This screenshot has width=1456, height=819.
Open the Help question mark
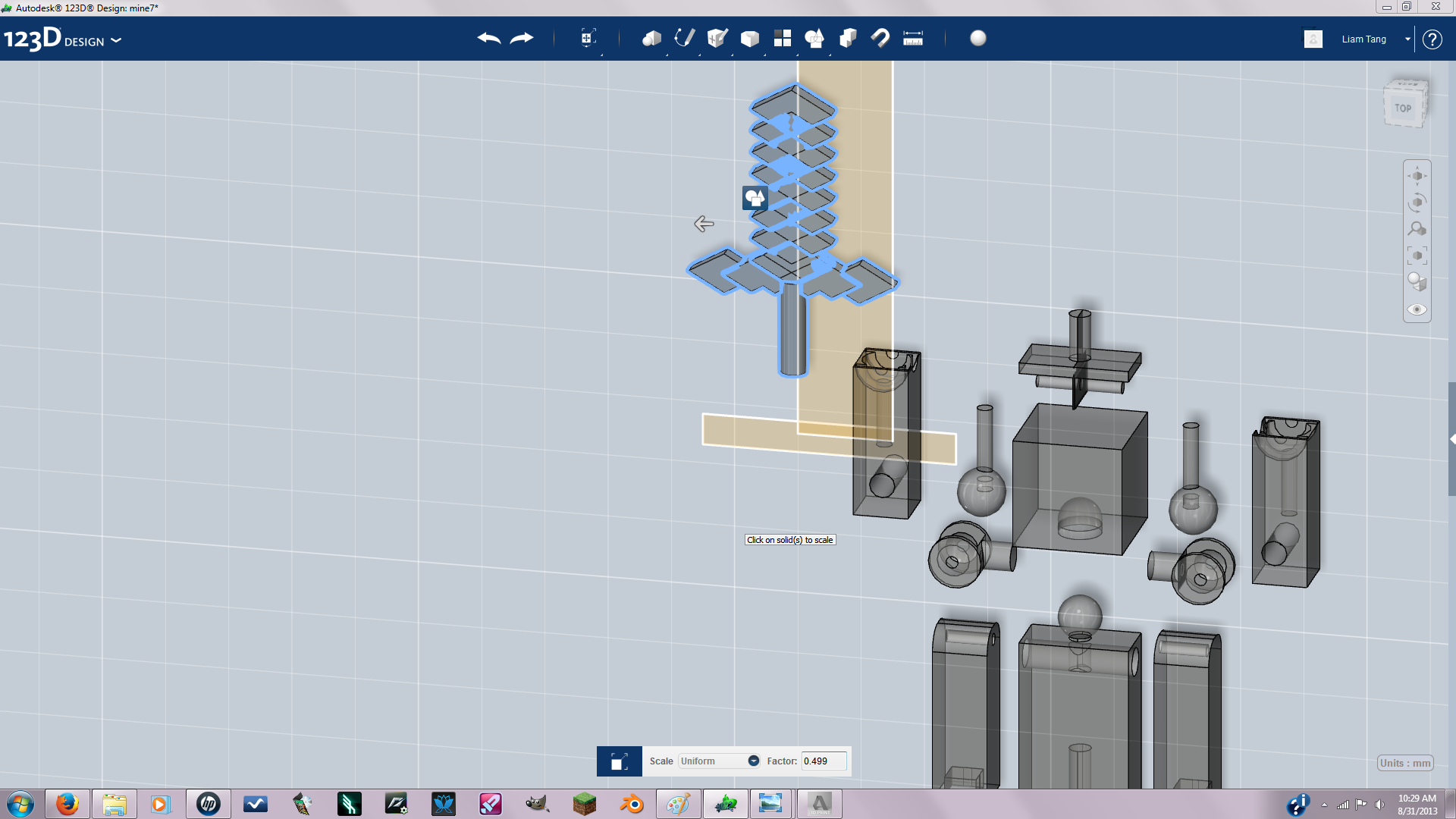(x=1432, y=39)
